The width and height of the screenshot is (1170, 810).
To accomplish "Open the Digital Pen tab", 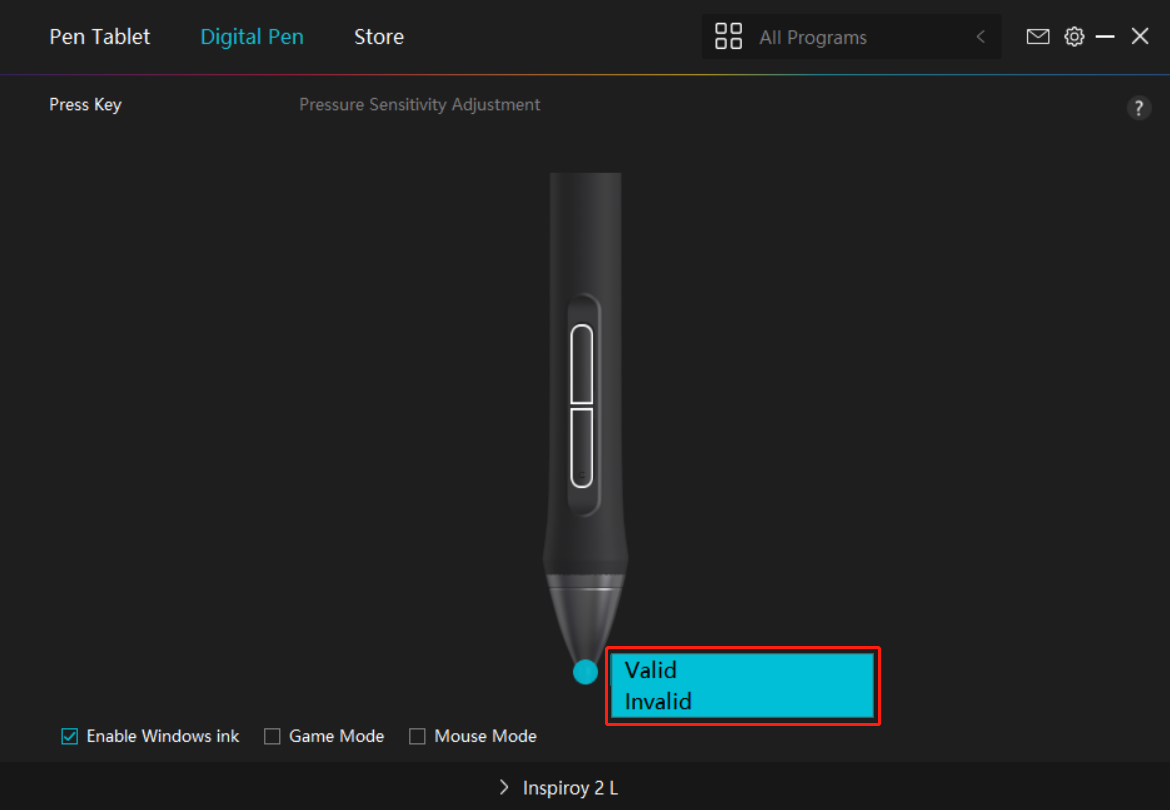I will point(252,37).
